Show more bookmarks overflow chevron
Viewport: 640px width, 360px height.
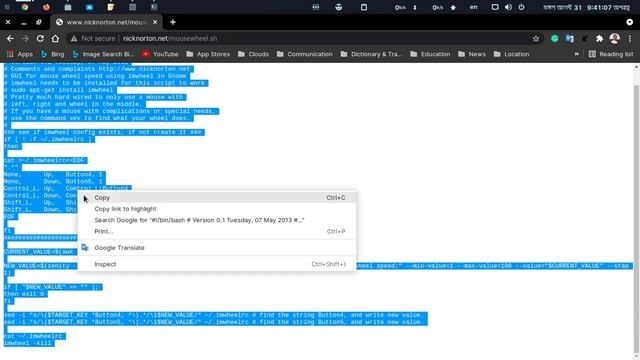click(x=576, y=54)
